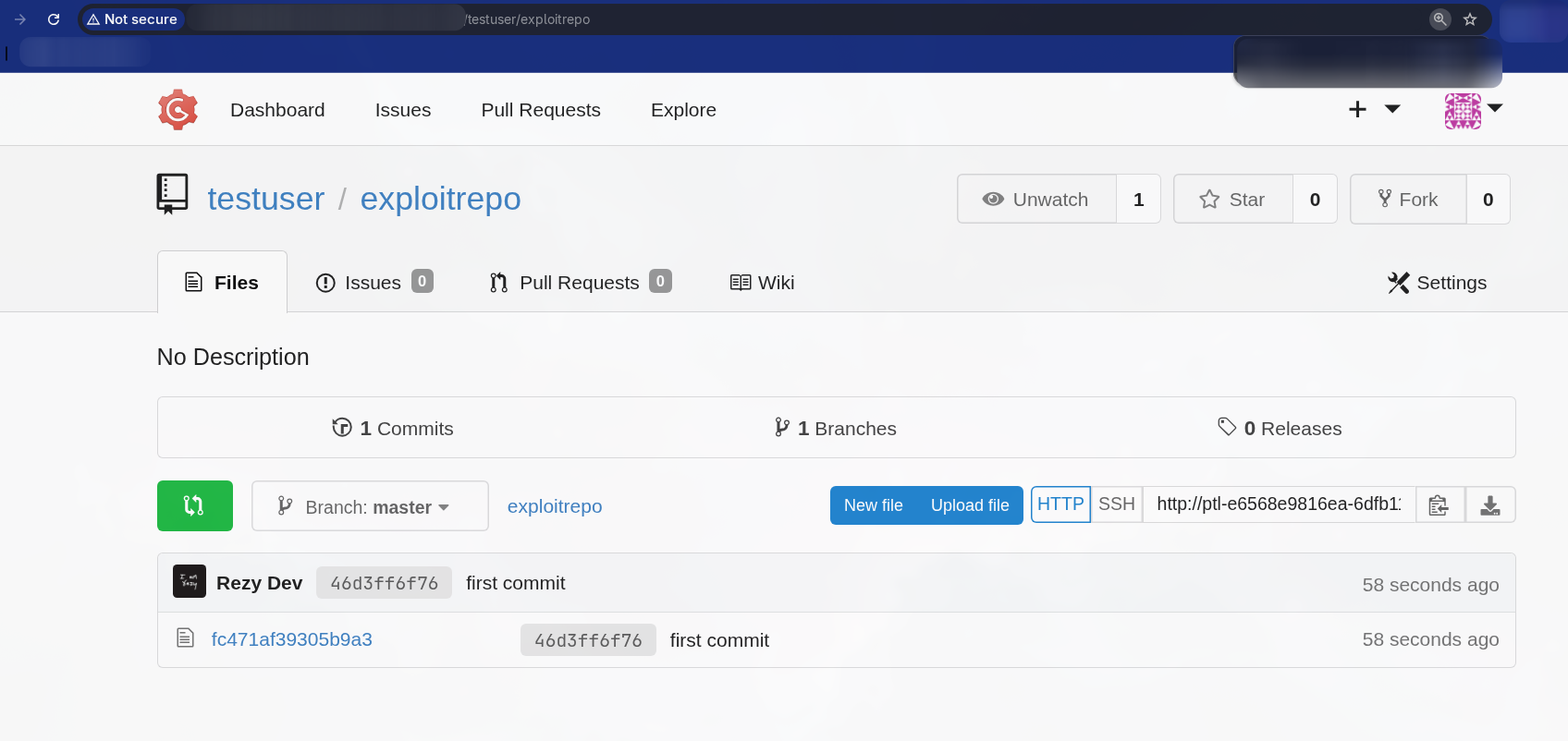
Task: Click the New file button
Action: pyautogui.click(x=873, y=505)
